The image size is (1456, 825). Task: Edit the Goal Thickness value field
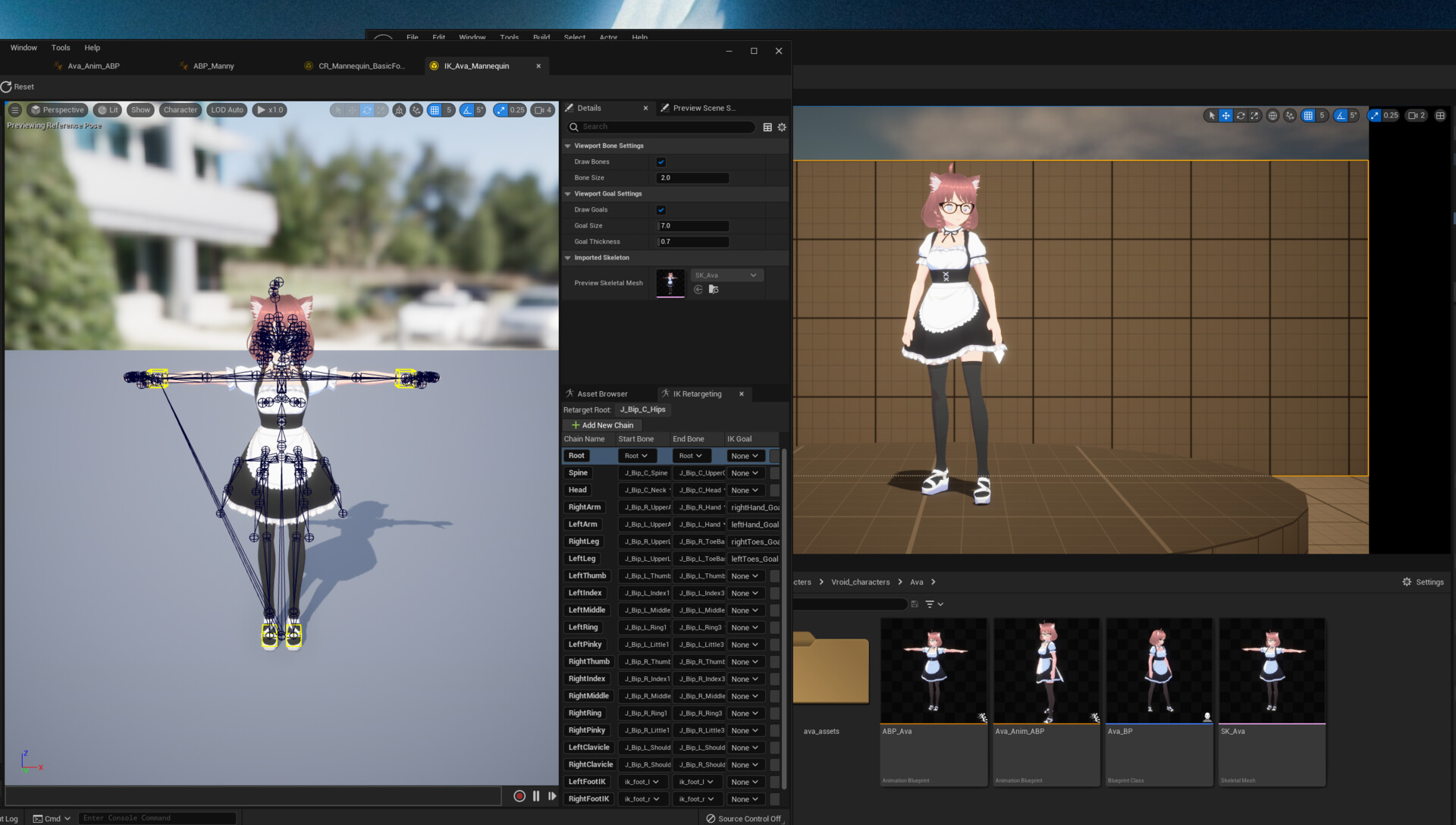click(x=692, y=241)
